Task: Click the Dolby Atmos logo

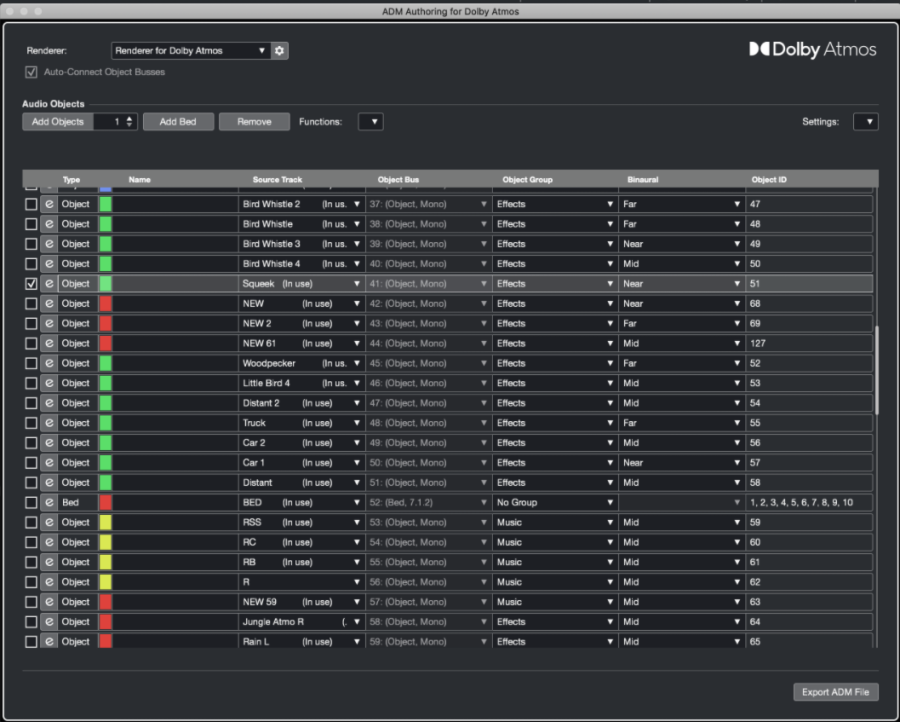Action: (813, 49)
